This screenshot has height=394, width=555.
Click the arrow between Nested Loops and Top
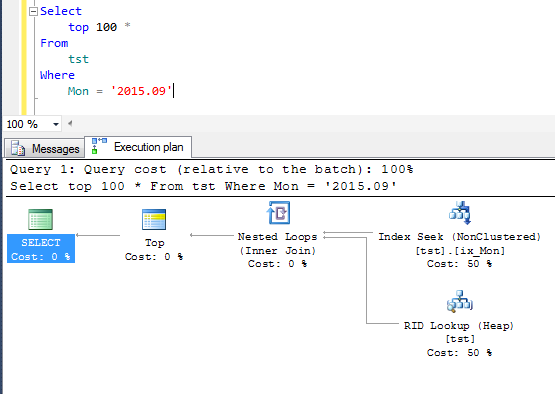(212, 235)
